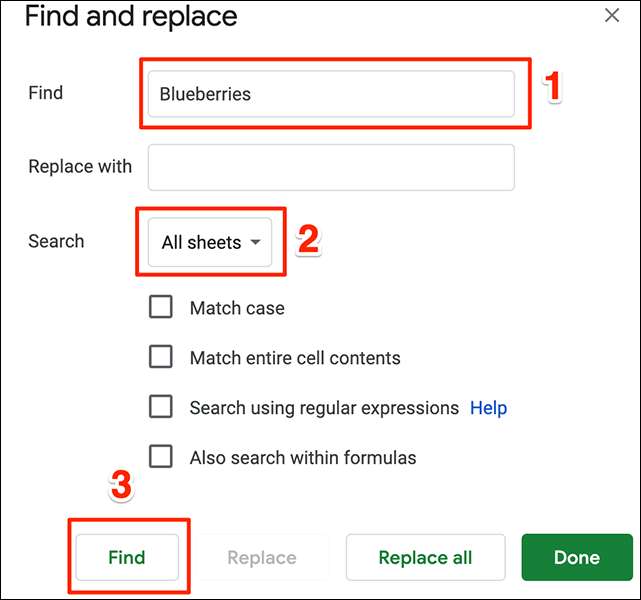Click the Also search within formulas label
Image resolution: width=641 pixels, height=600 pixels.
(303, 458)
